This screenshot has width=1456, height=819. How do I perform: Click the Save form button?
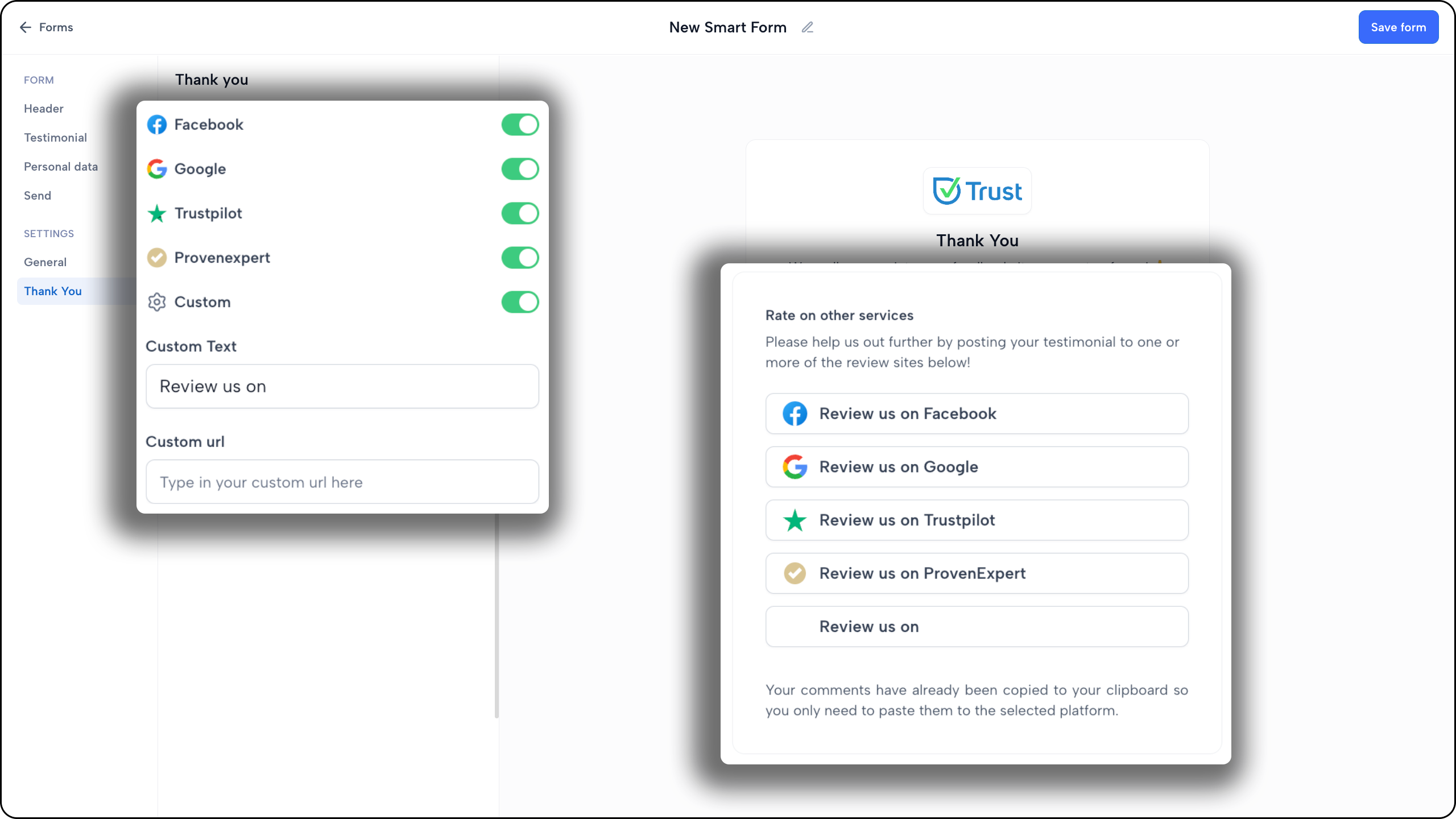click(1399, 27)
